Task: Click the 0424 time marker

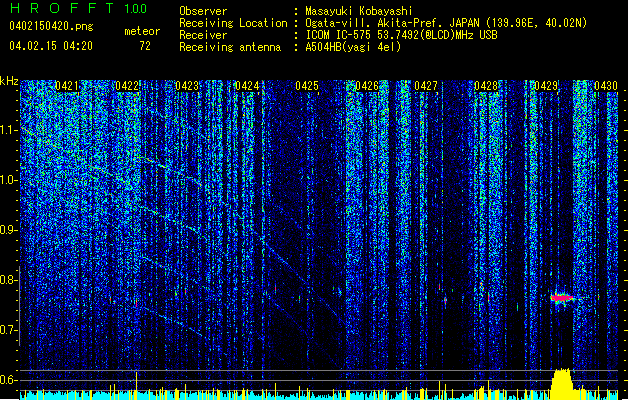Action: (247, 86)
